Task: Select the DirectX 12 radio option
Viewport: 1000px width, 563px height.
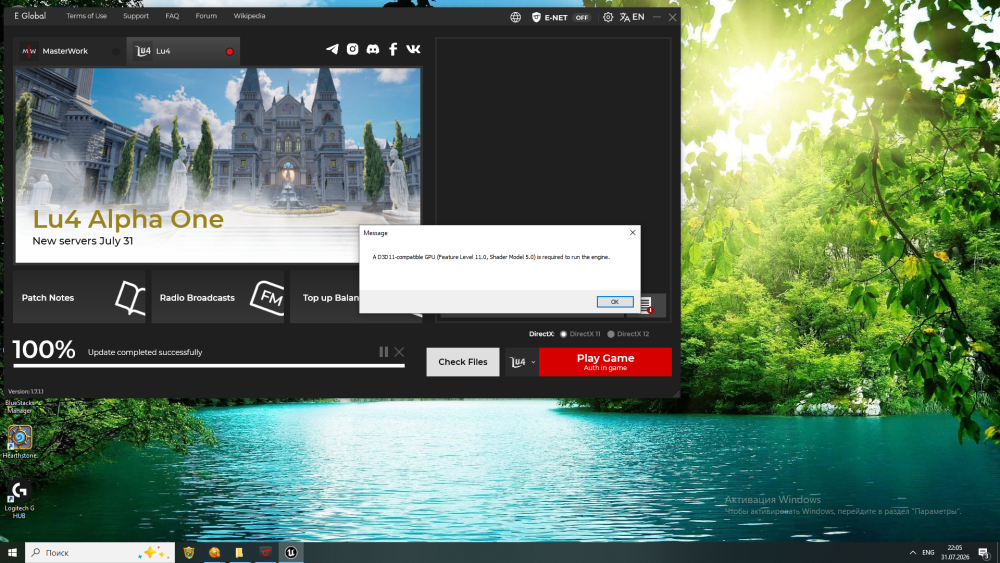Action: point(611,334)
